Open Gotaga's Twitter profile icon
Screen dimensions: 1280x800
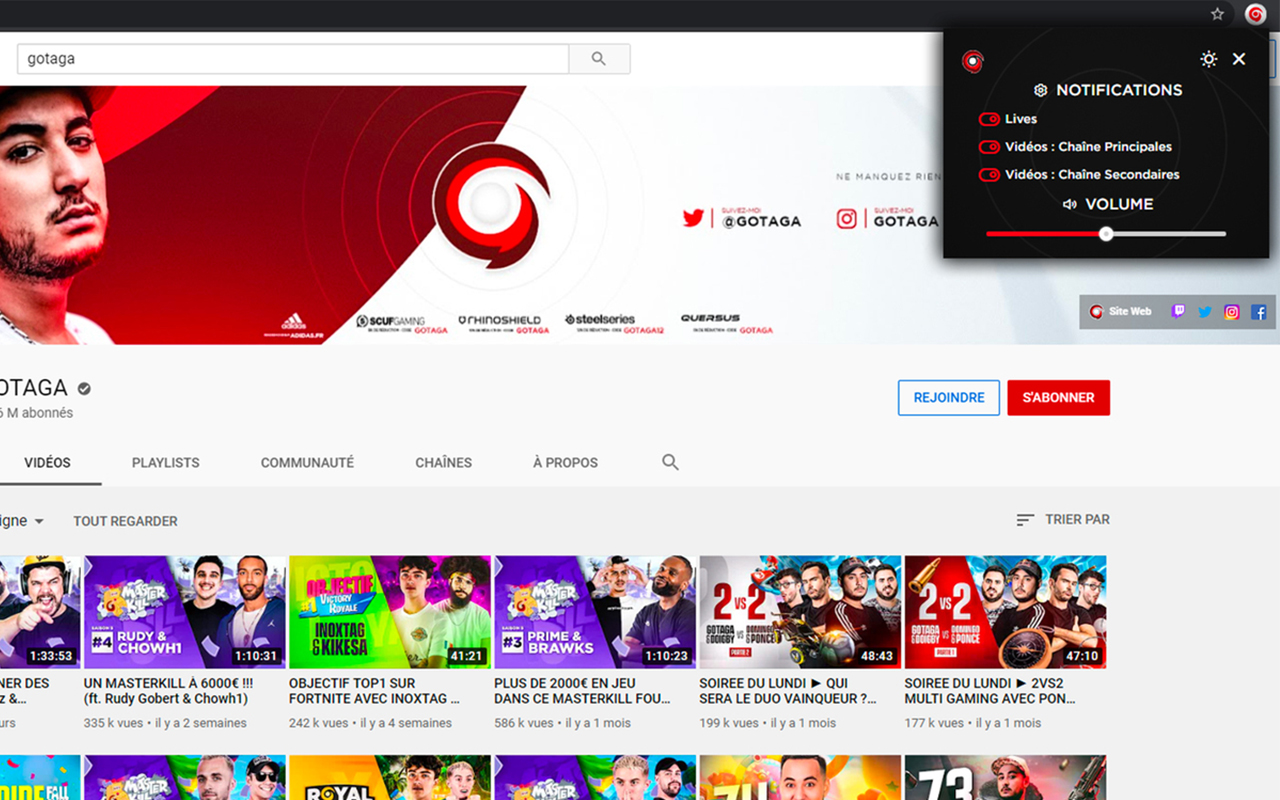click(1204, 311)
